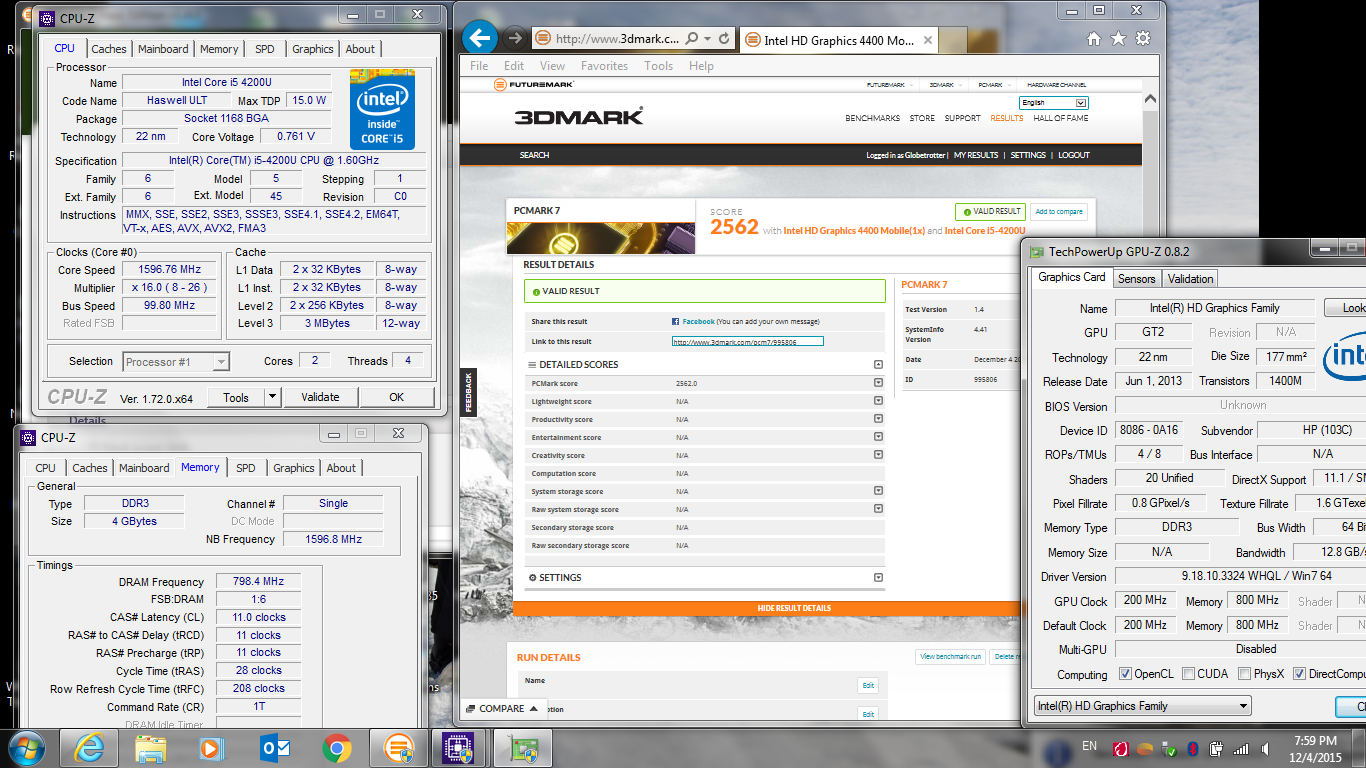Refresh the 3dmark.com page in IE
The image size is (1366, 768).
coord(725,39)
